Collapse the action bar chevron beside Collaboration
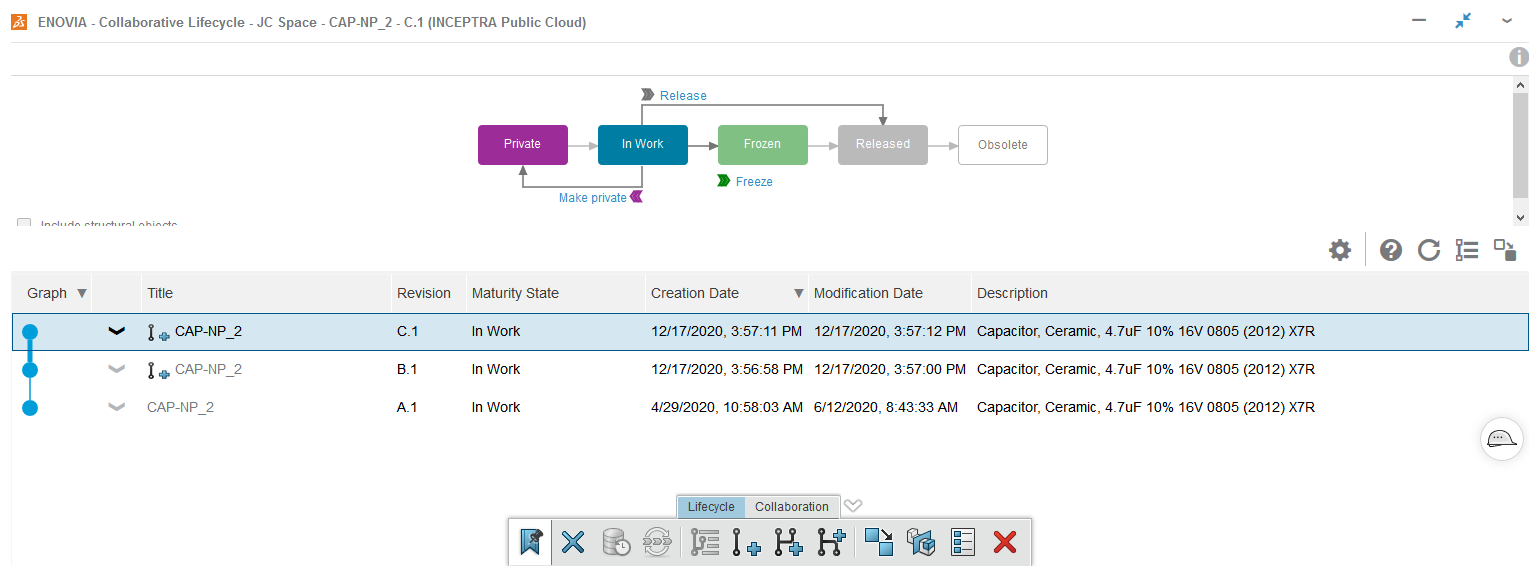This screenshot has width=1535, height=572. point(853,506)
